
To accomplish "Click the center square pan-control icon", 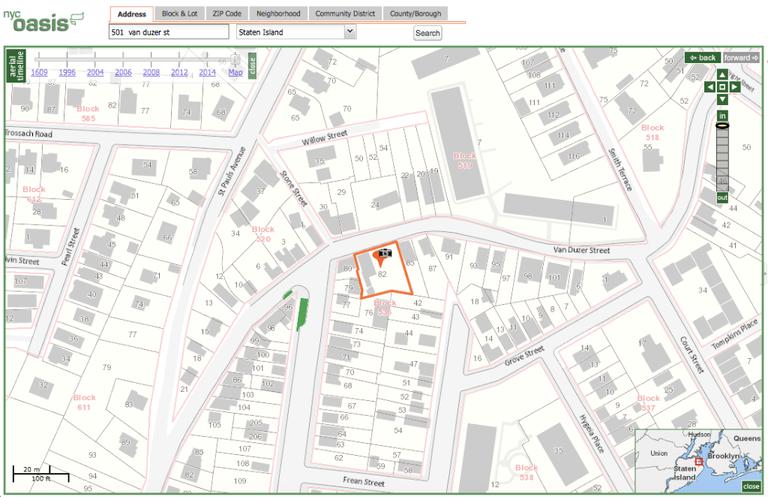I will pos(722,87).
